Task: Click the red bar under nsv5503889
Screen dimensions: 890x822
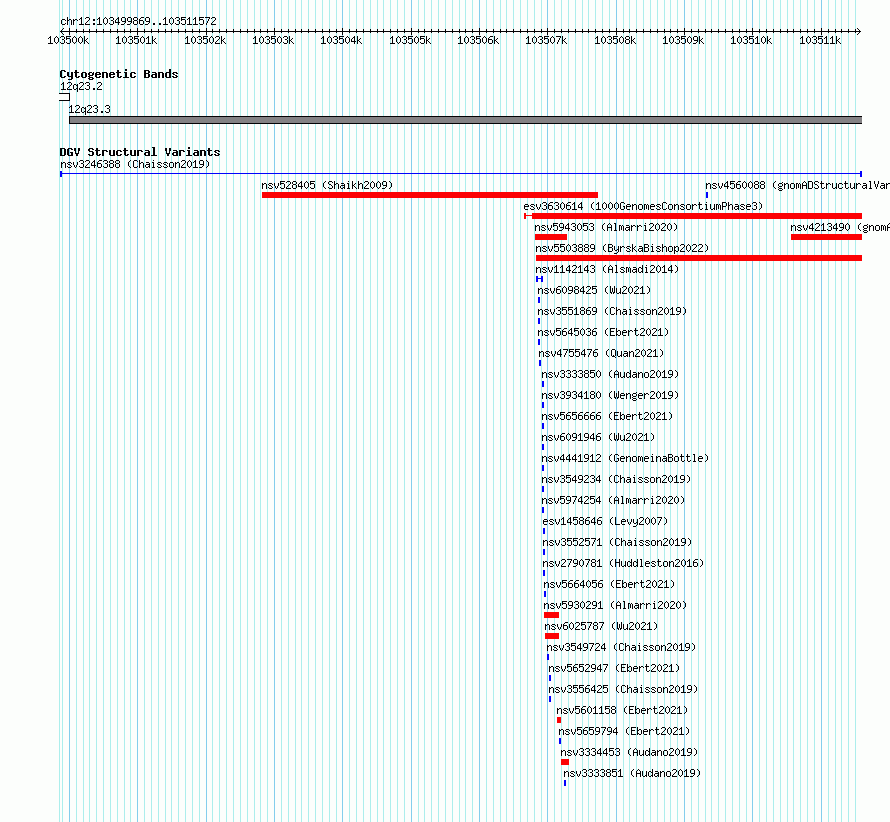Action: pyautogui.click(x=699, y=258)
